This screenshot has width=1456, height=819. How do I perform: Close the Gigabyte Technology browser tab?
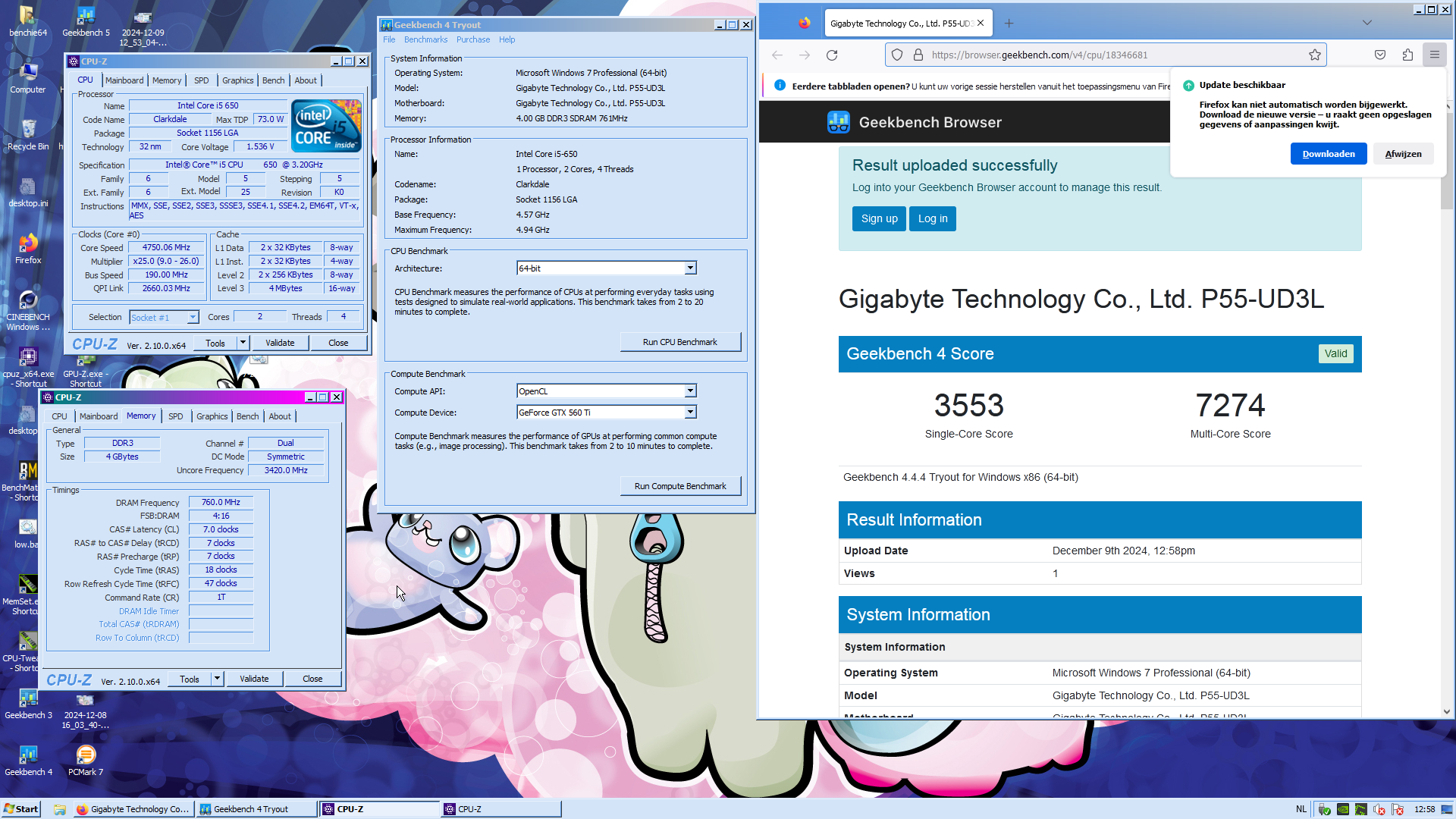tap(981, 23)
